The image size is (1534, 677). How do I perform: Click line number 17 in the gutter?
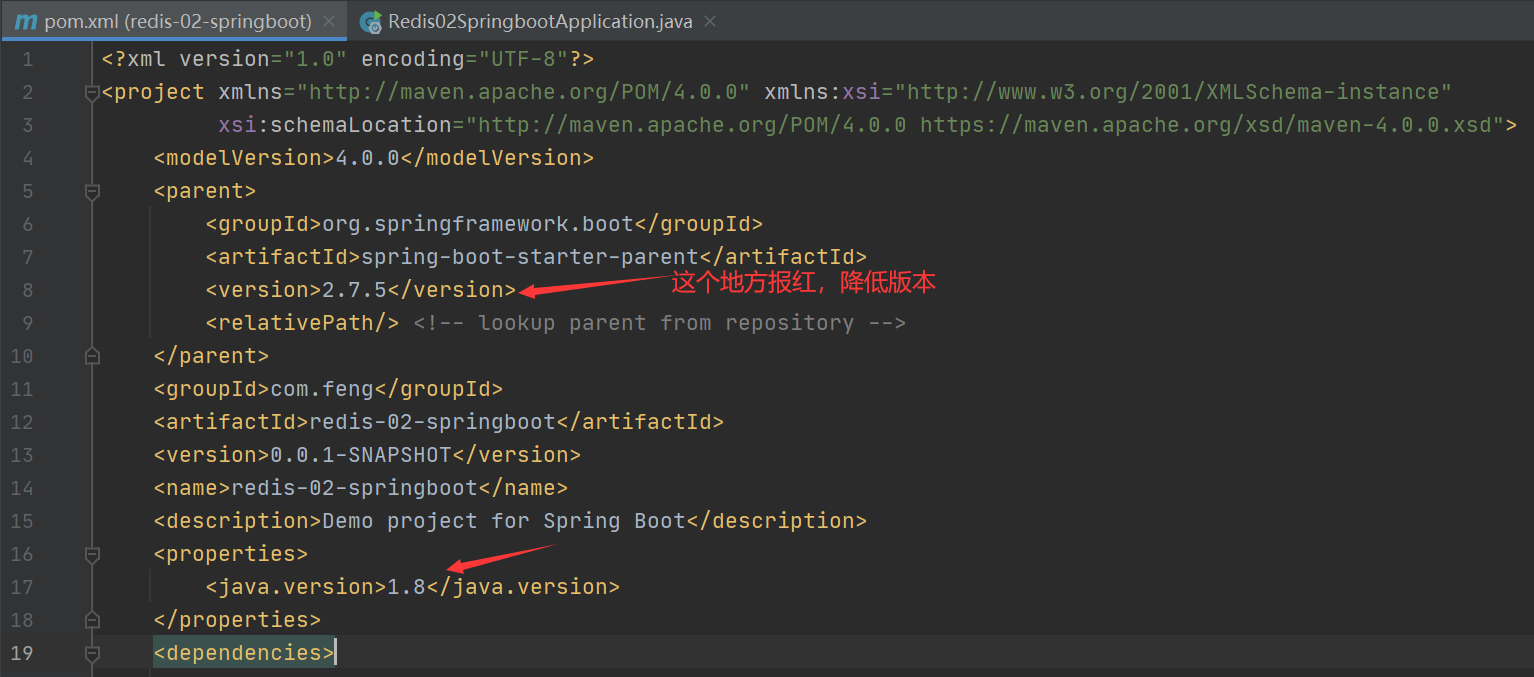[21, 587]
